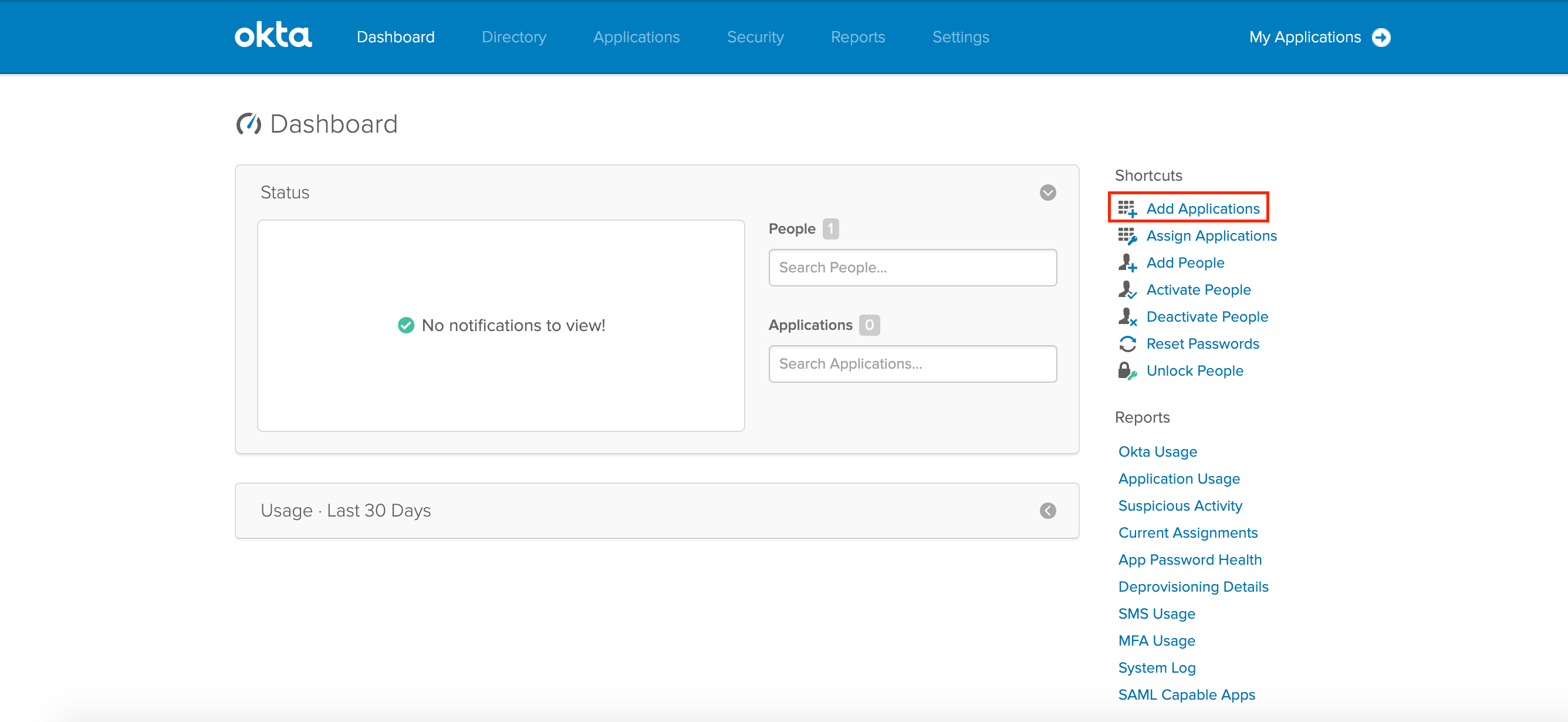
Task: Open the Applications navigation menu
Action: [x=636, y=37]
